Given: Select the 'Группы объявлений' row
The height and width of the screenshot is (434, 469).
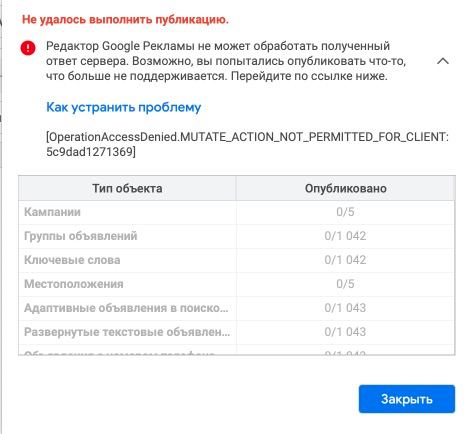Looking at the screenshot, I should click(x=237, y=236).
